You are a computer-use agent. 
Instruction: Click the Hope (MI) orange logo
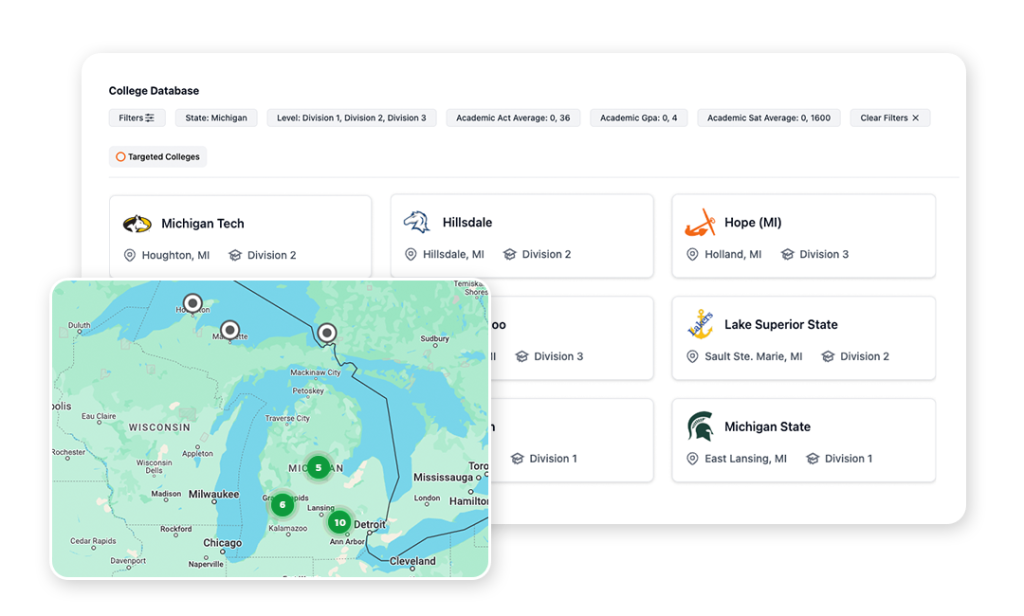pos(699,222)
